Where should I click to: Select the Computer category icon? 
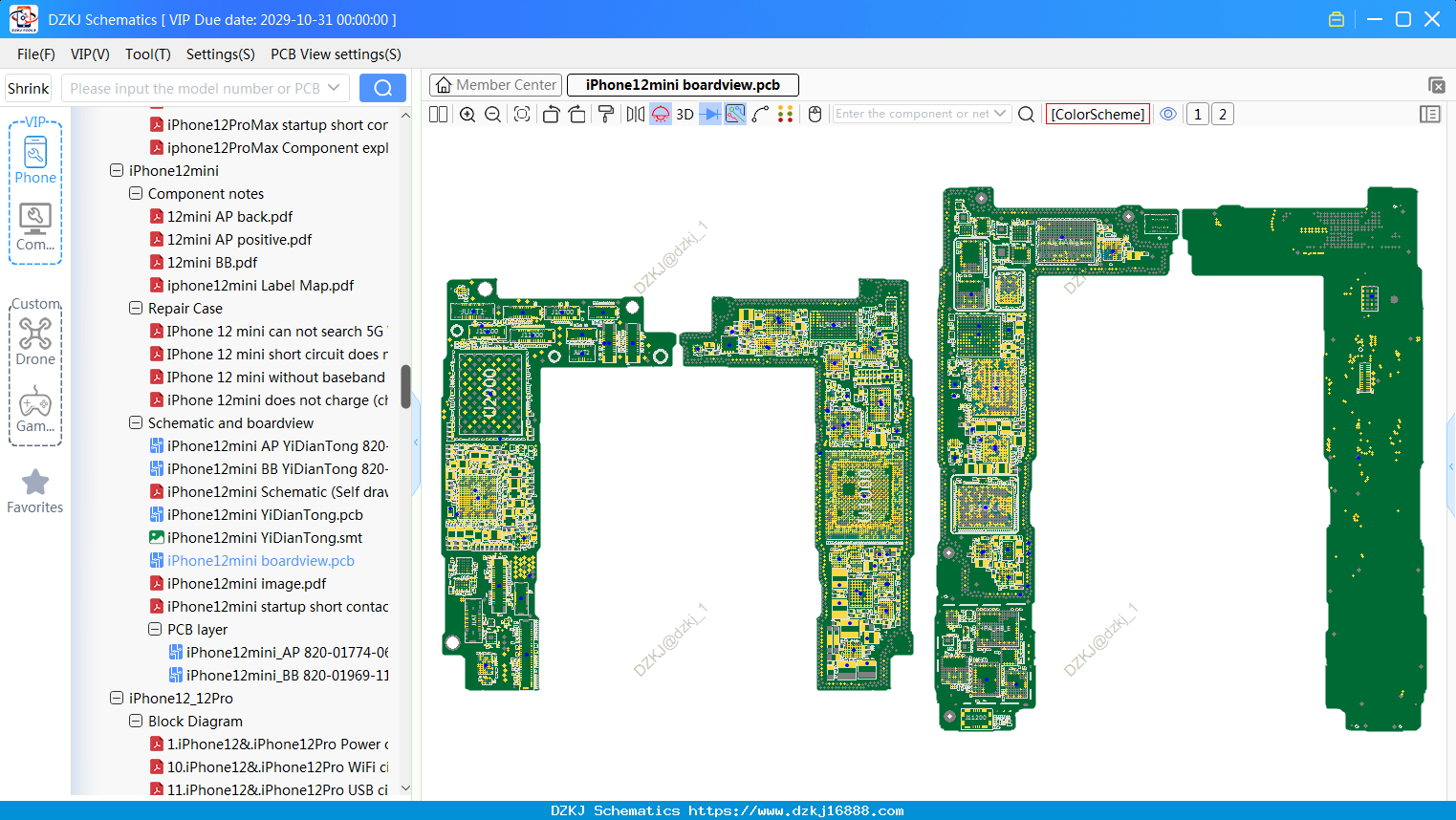[35, 227]
